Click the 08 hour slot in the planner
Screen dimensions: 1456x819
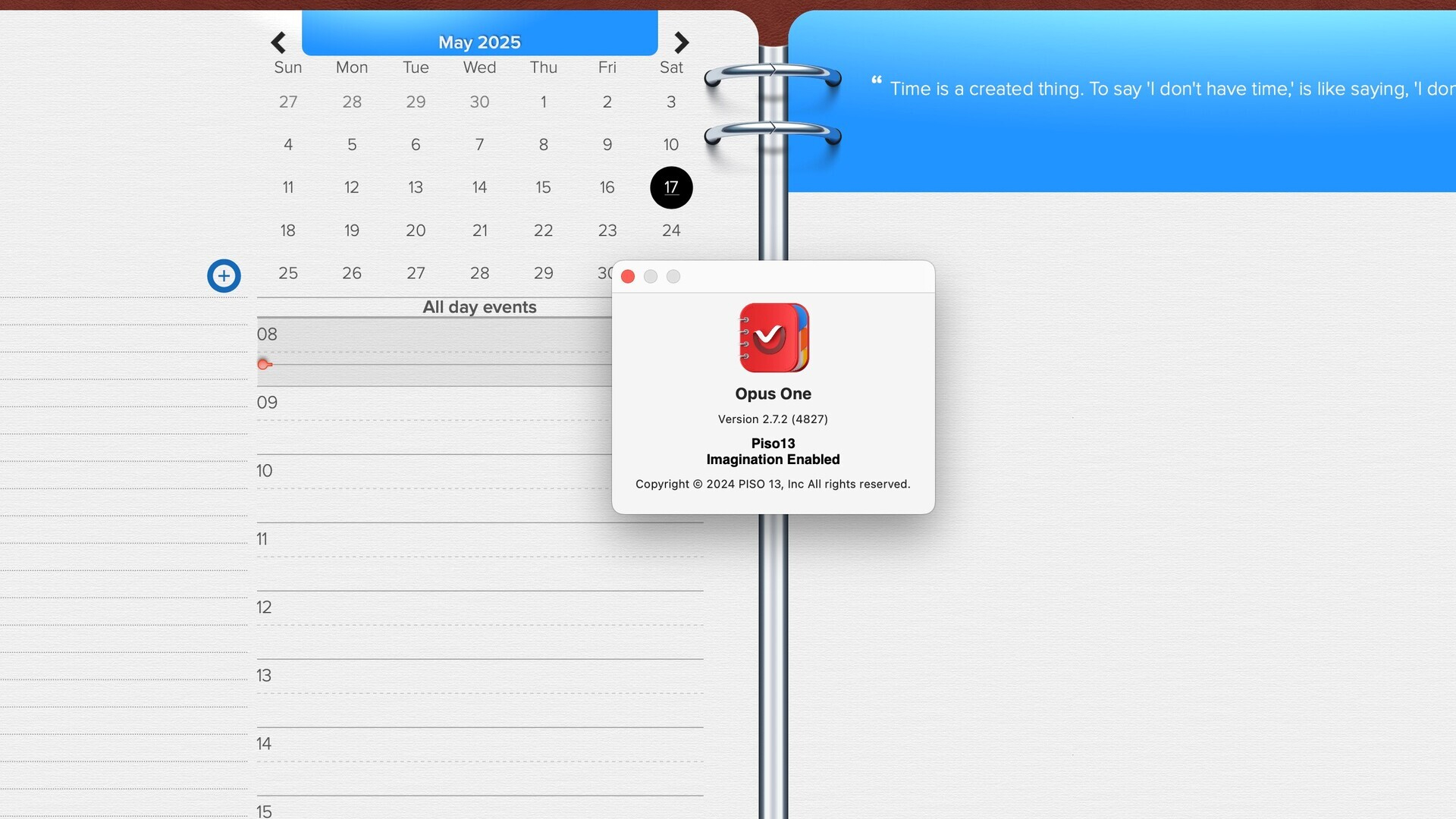[266, 334]
